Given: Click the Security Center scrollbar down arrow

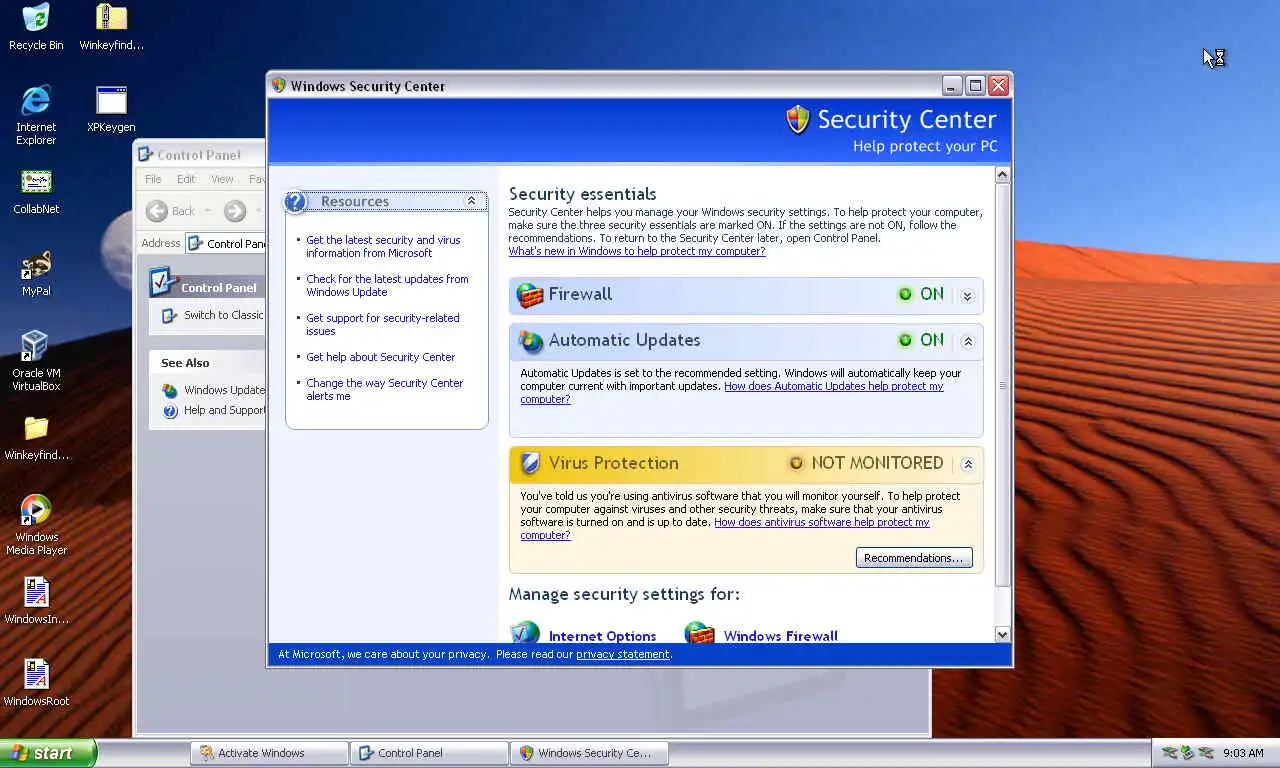Looking at the screenshot, I should pyautogui.click(x=1002, y=634).
